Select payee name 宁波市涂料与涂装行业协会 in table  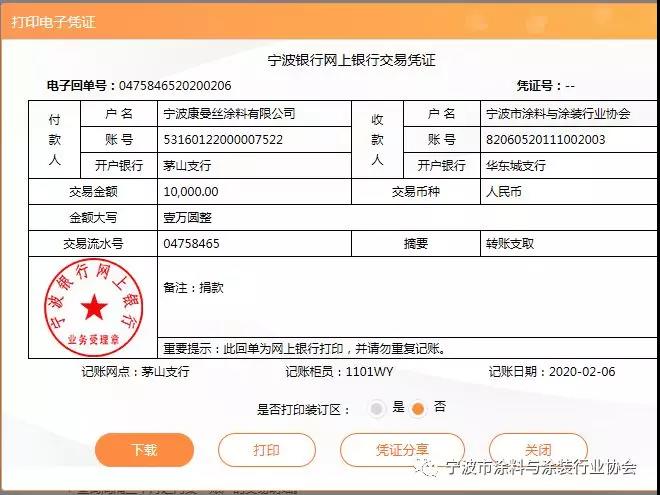[x=557, y=114]
